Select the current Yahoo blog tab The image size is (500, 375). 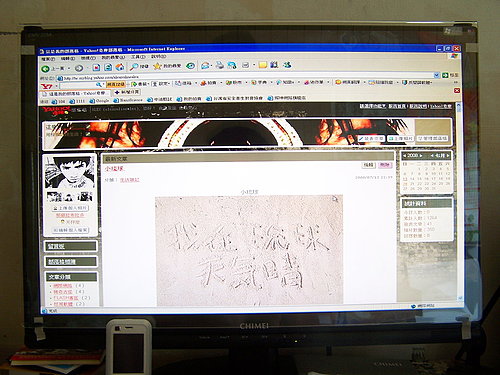75,94
